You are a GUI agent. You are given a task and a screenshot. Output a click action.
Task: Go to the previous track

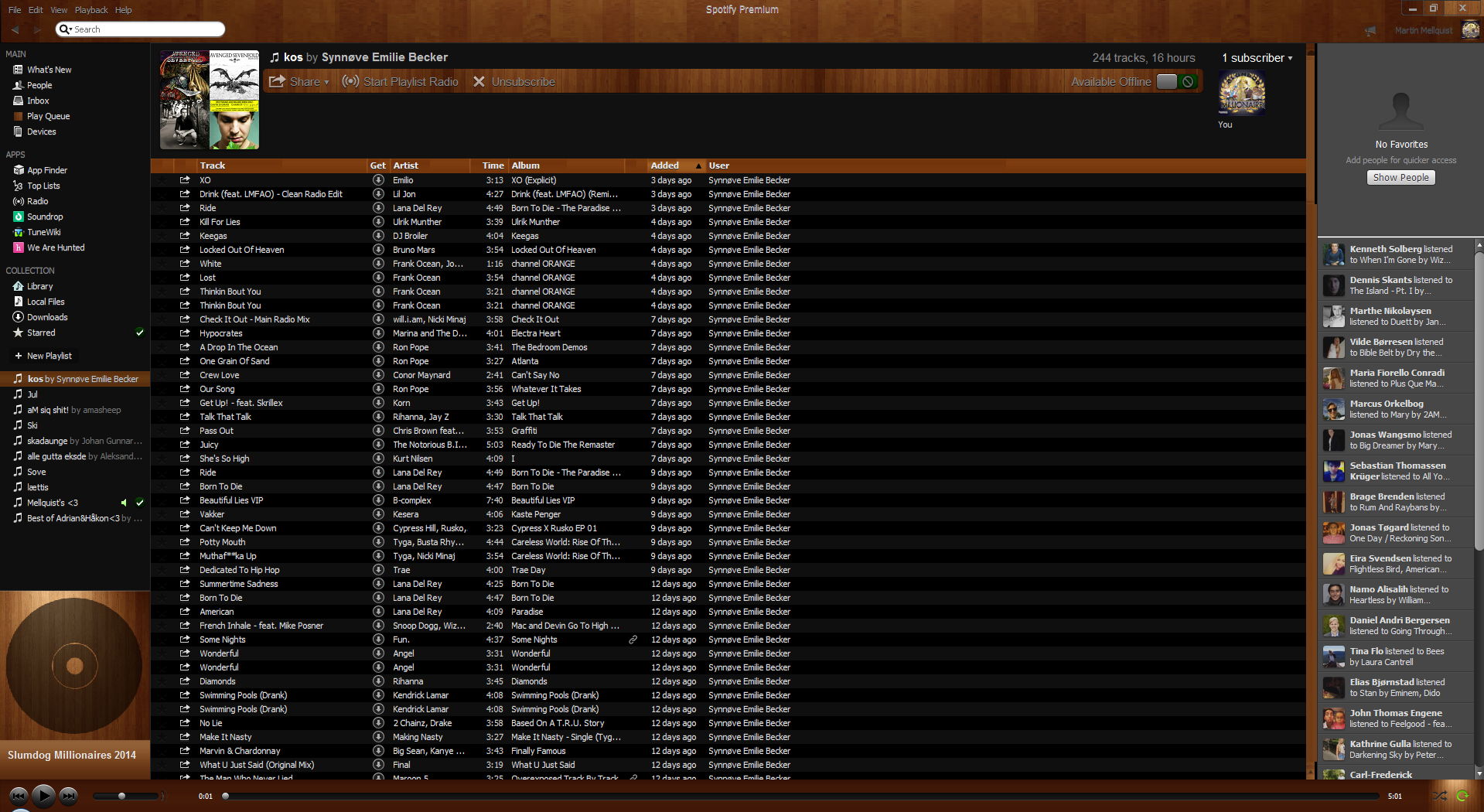[x=19, y=795]
